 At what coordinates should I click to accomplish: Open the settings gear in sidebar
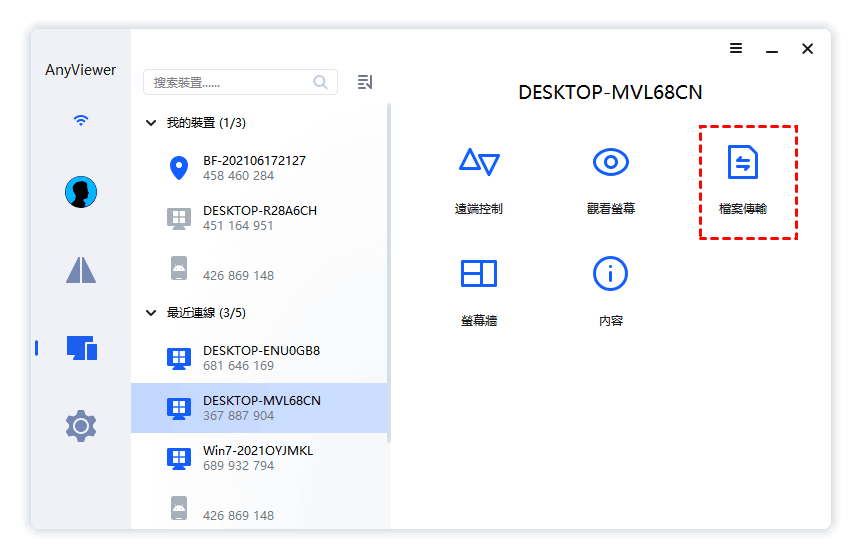point(81,426)
